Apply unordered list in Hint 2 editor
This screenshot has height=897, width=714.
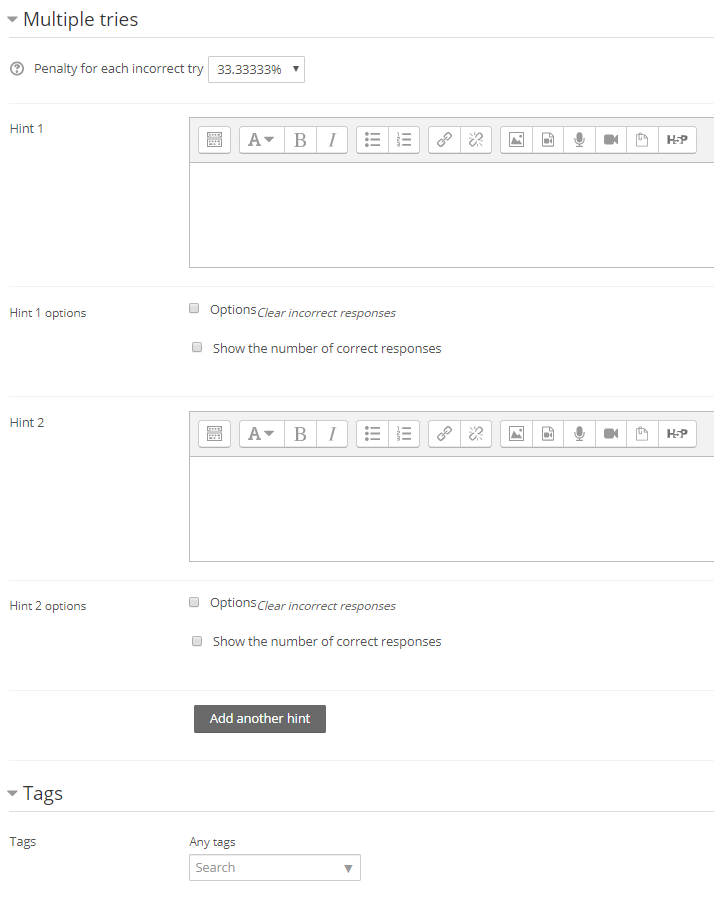[372, 434]
